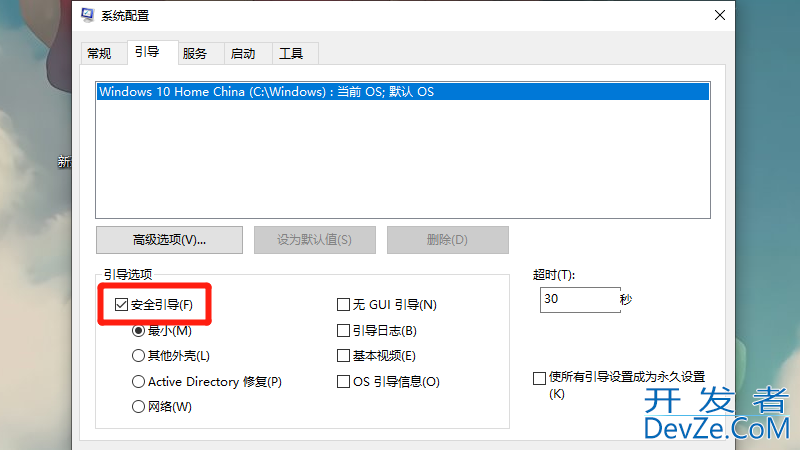
Task: Select the 最小(M) radio option
Action: click(138, 331)
